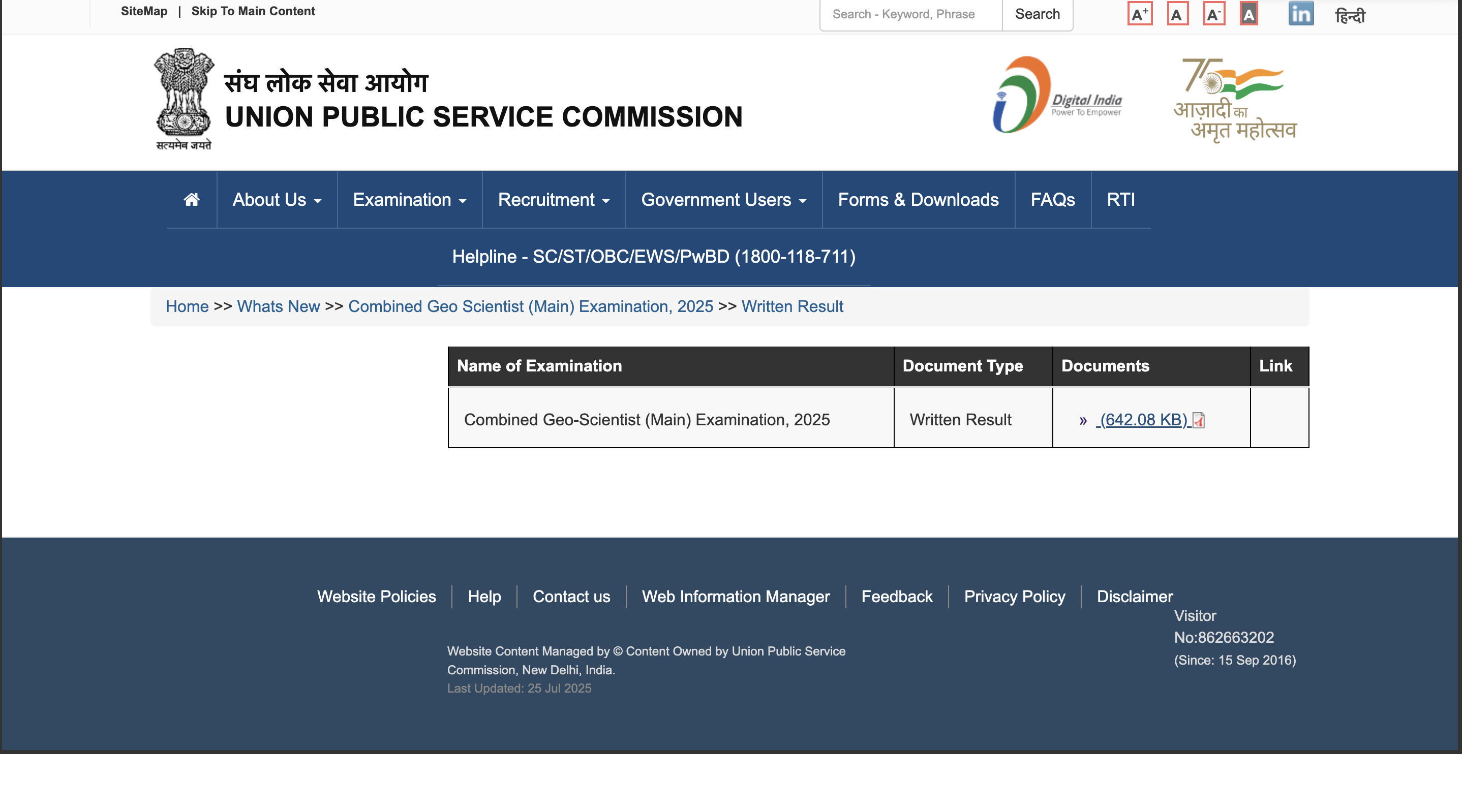Open Forms & Downloads menu item

click(x=918, y=200)
